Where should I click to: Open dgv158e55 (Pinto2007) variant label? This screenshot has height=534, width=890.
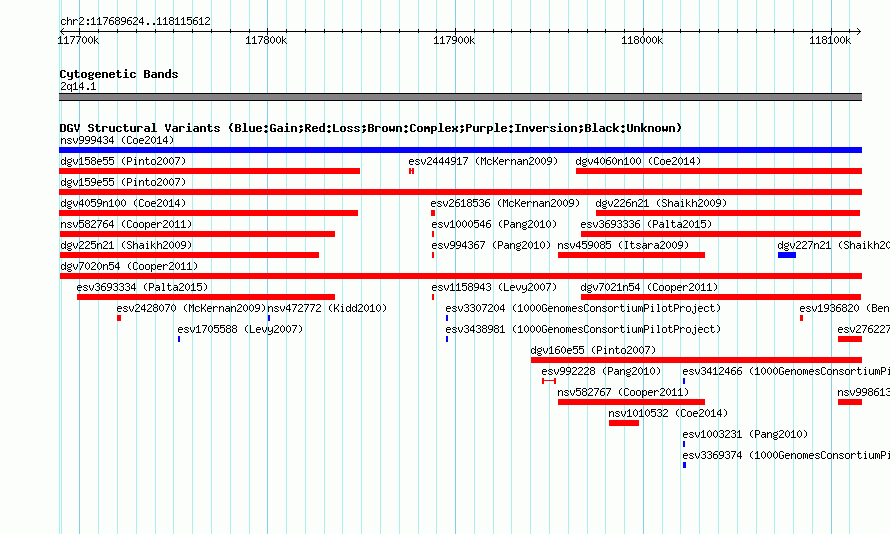[x=123, y=161]
